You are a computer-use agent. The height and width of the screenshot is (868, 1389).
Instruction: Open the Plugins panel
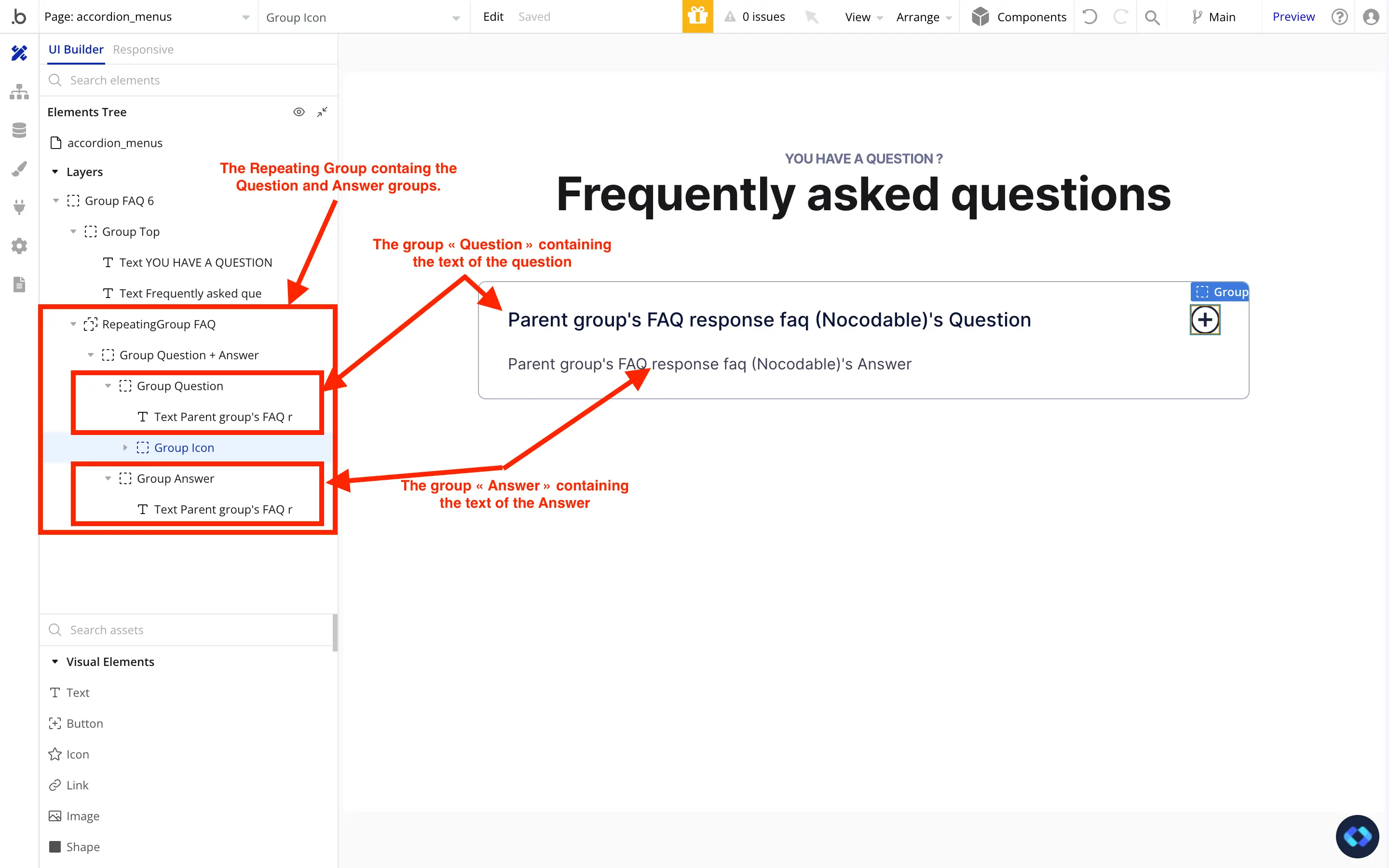point(19,207)
